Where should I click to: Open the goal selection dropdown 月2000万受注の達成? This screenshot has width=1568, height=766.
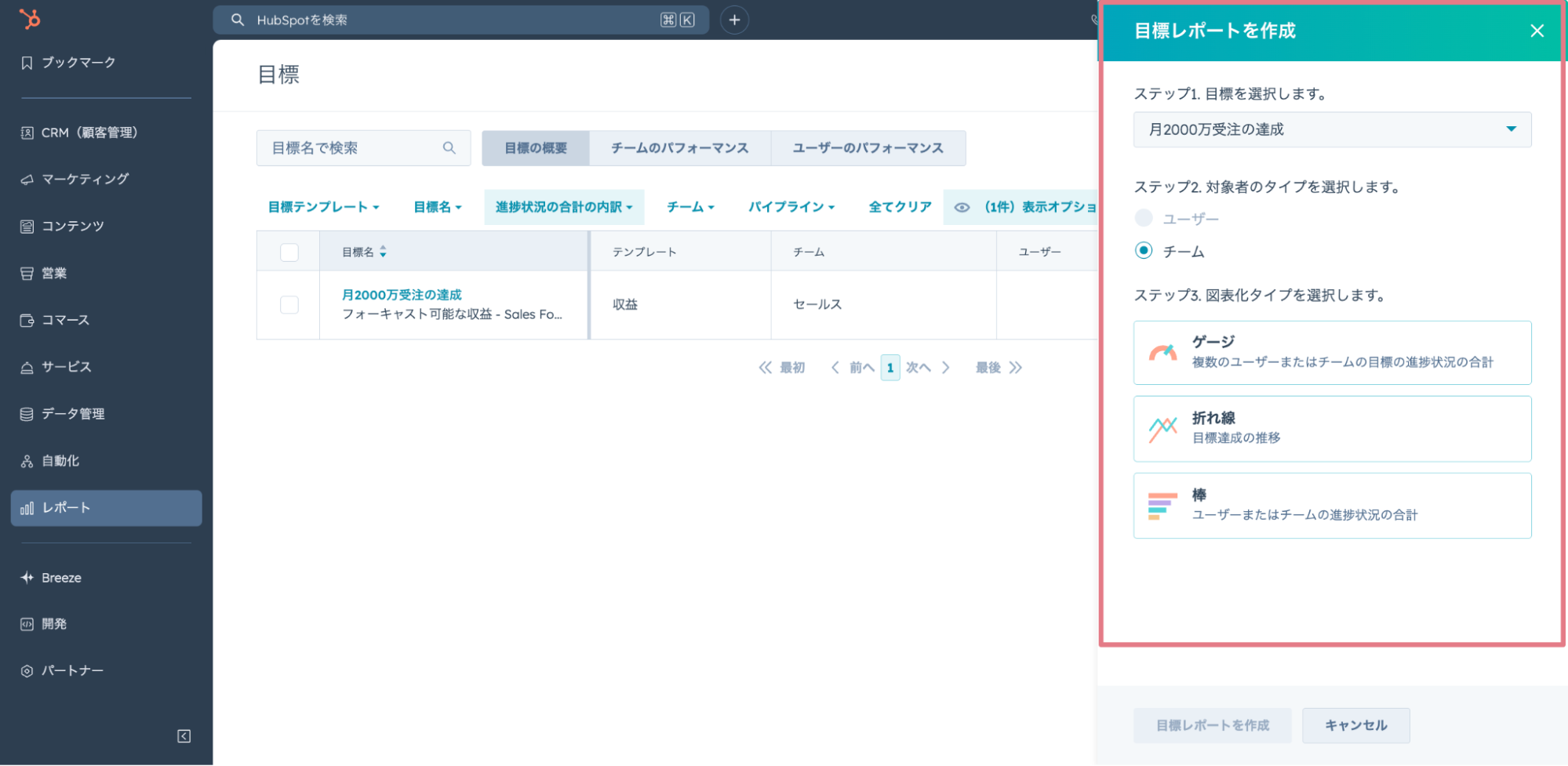tap(1331, 130)
